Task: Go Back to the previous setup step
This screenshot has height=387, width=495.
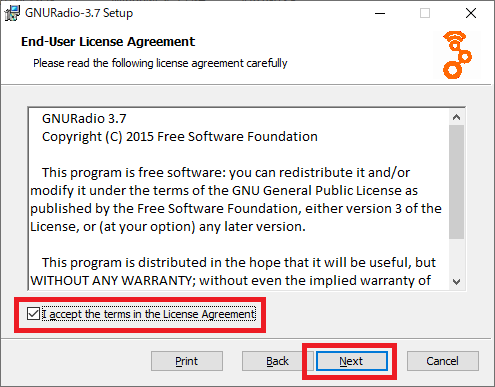Action: pos(277,361)
